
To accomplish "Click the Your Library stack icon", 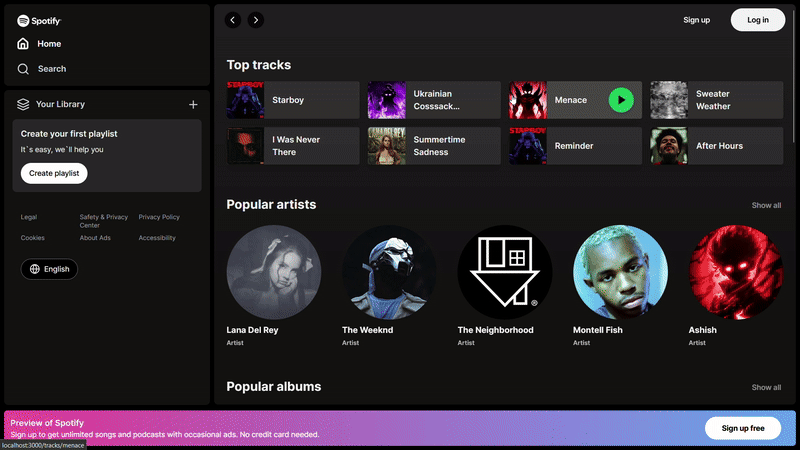I will [23, 104].
